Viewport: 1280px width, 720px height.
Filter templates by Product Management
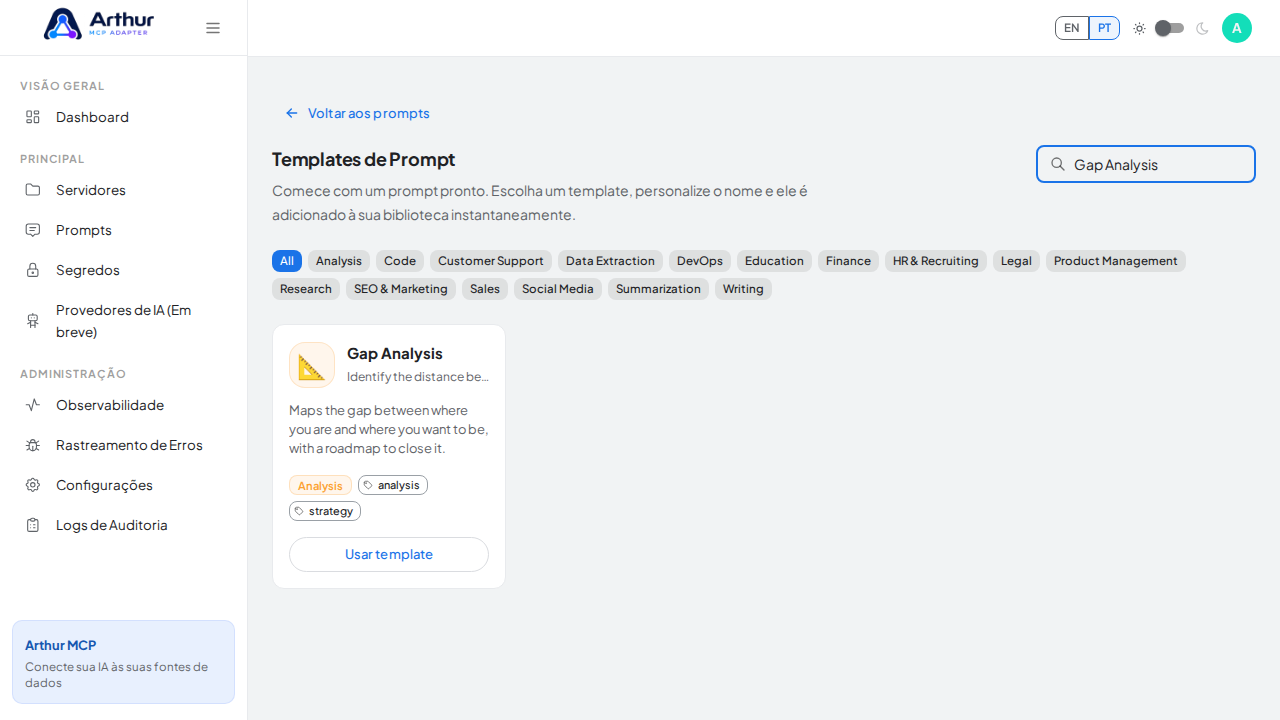(1116, 261)
